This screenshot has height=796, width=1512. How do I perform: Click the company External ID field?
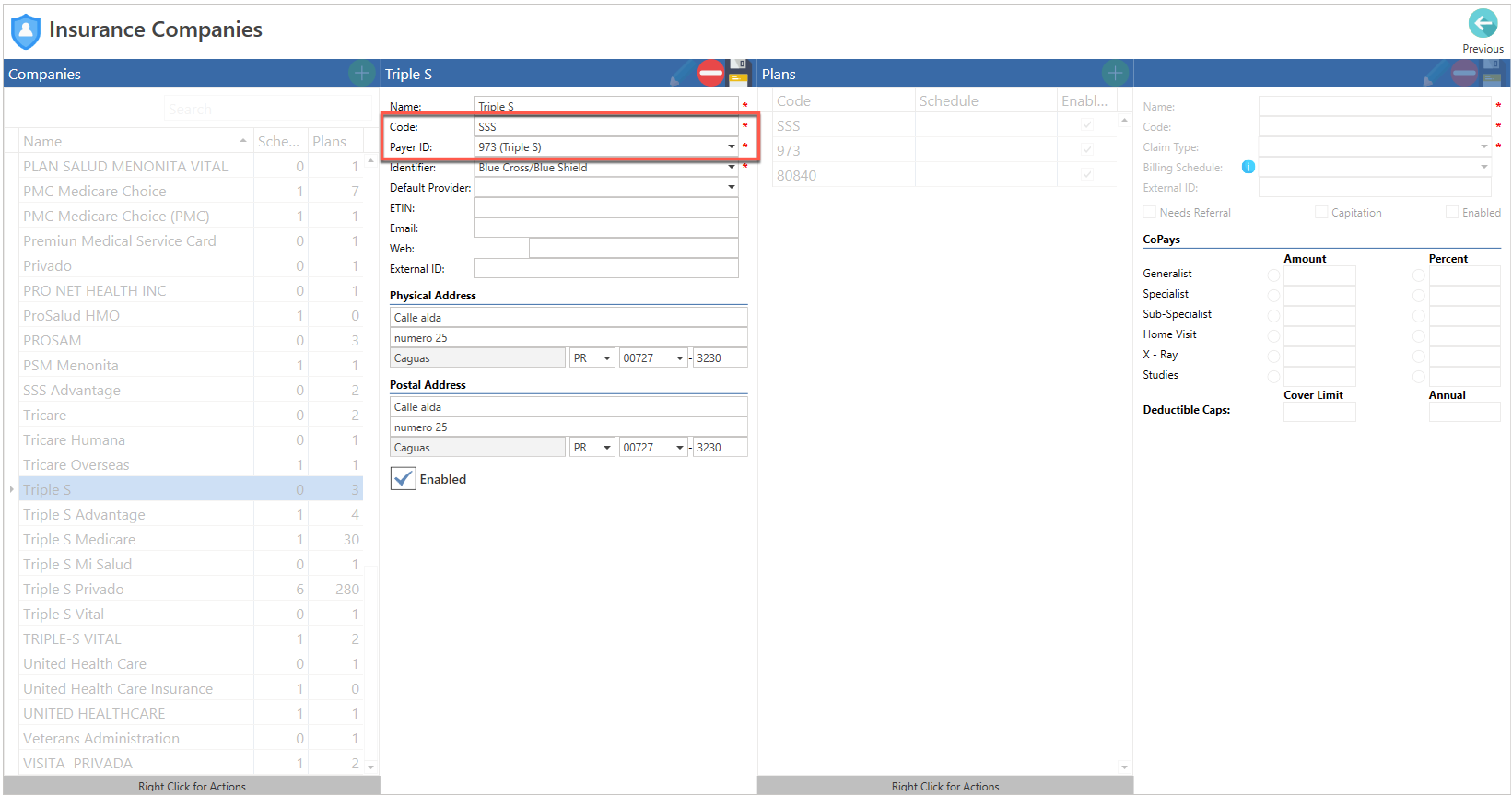pos(605,268)
